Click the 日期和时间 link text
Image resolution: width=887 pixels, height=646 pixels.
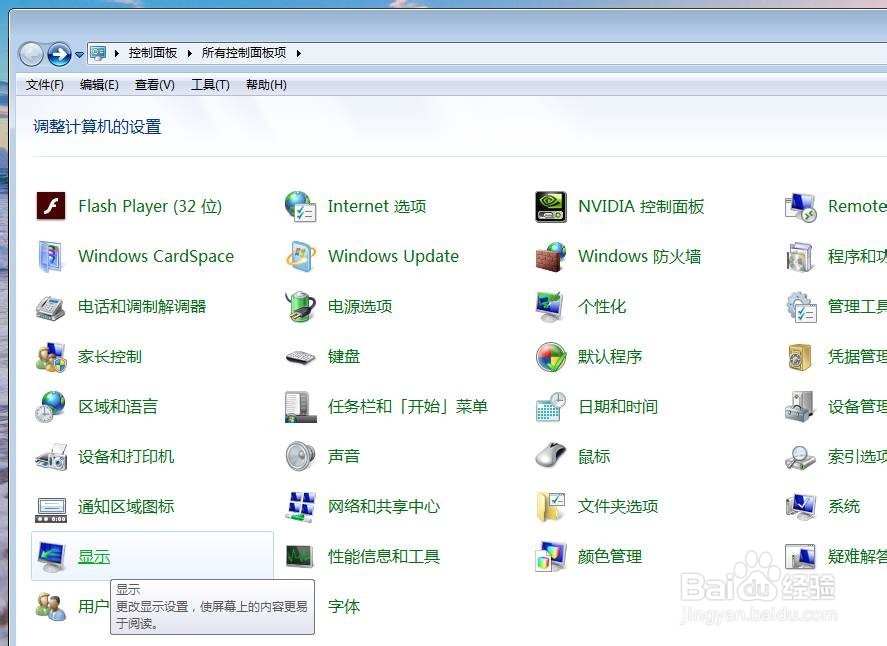point(618,407)
